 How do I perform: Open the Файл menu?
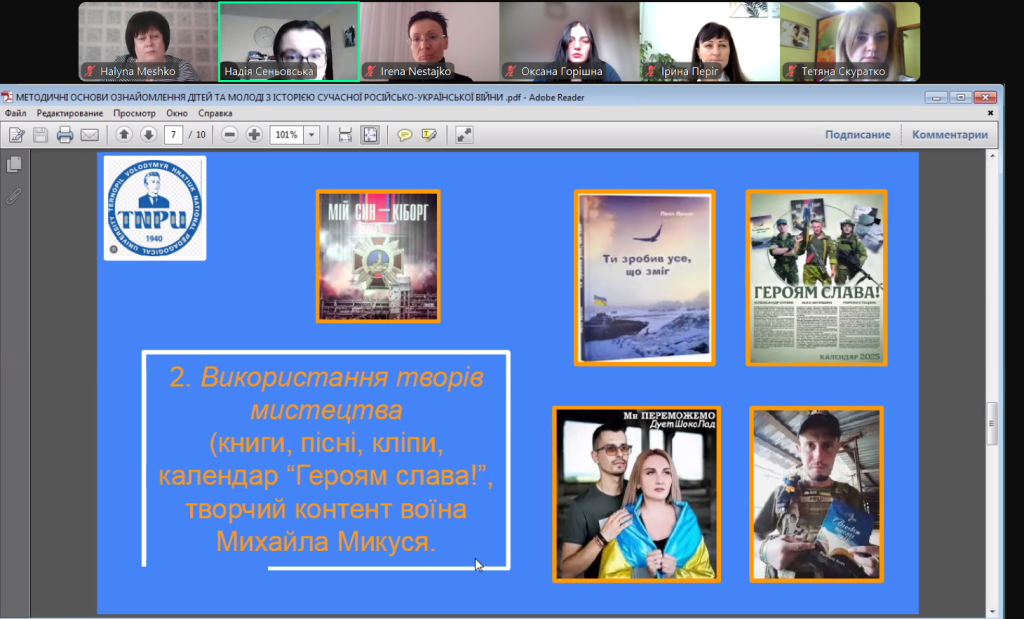pyautogui.click(x=16, y=113)
